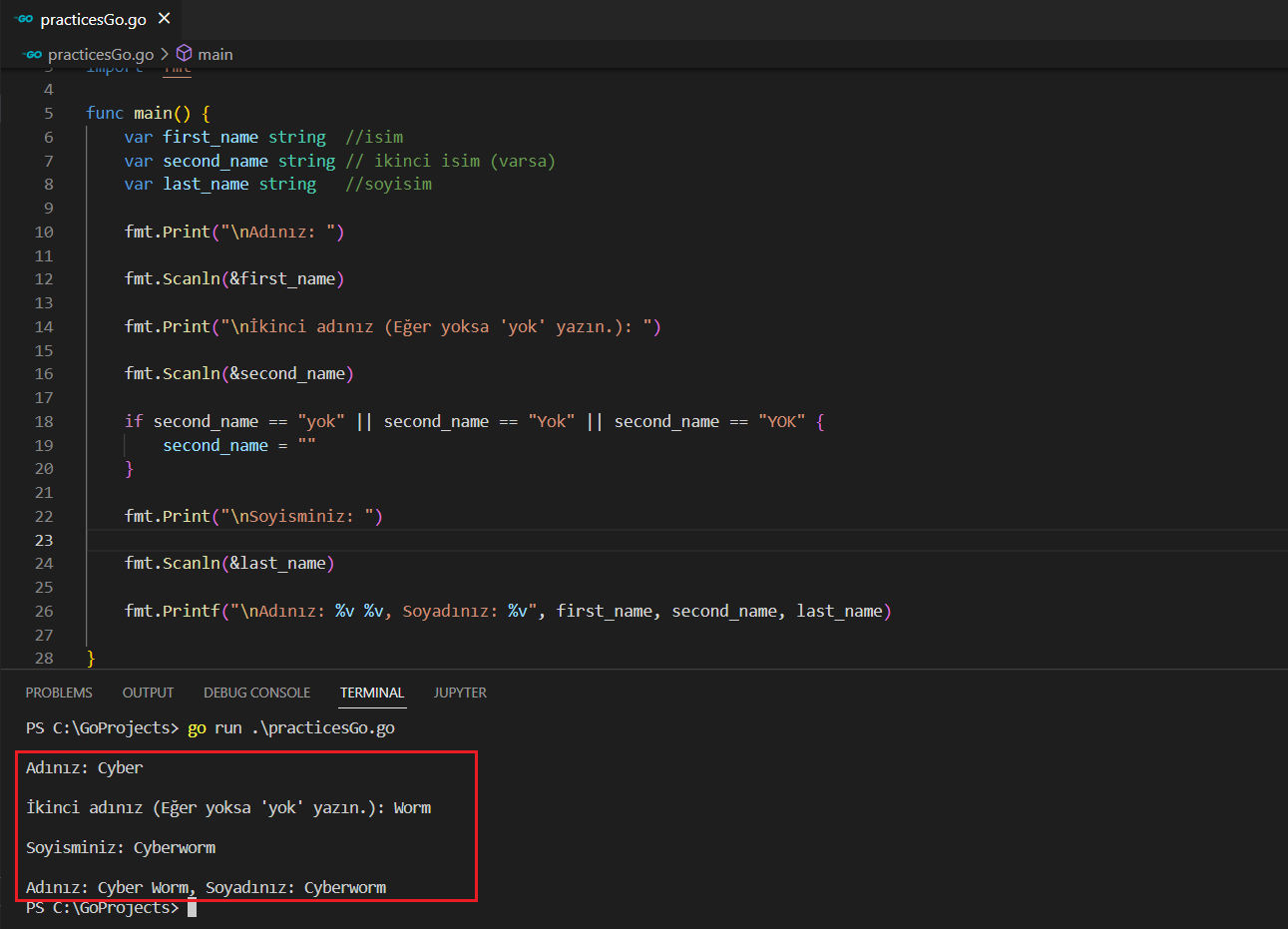Click line number 23 in the gutter
This screenshot has width=1288, height=929.
point(44,540)
